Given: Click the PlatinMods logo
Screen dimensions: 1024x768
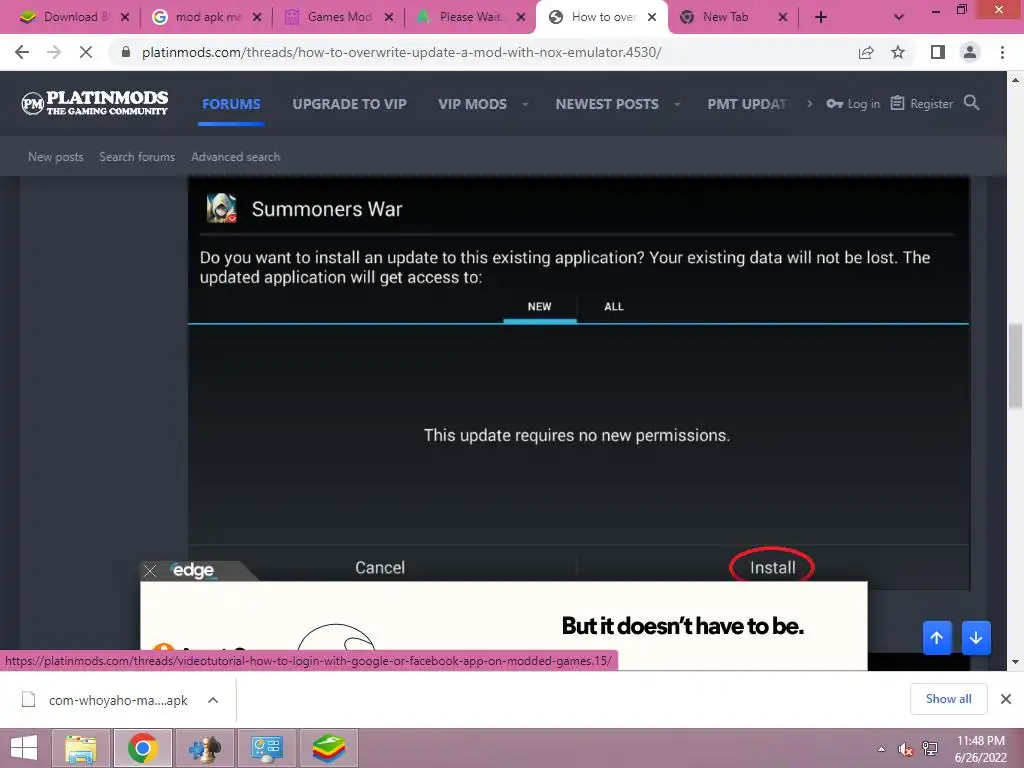Looking at the screenshot, I should coord(95,103).
